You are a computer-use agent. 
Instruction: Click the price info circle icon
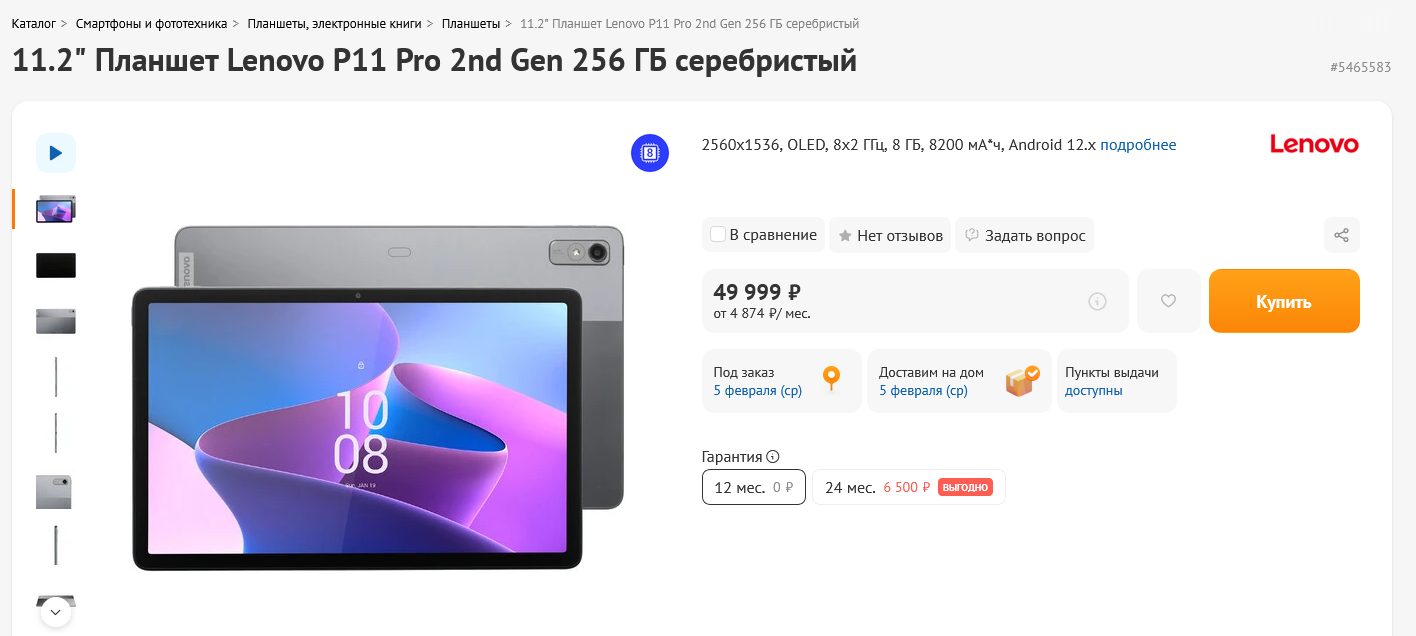[1097, 301]
